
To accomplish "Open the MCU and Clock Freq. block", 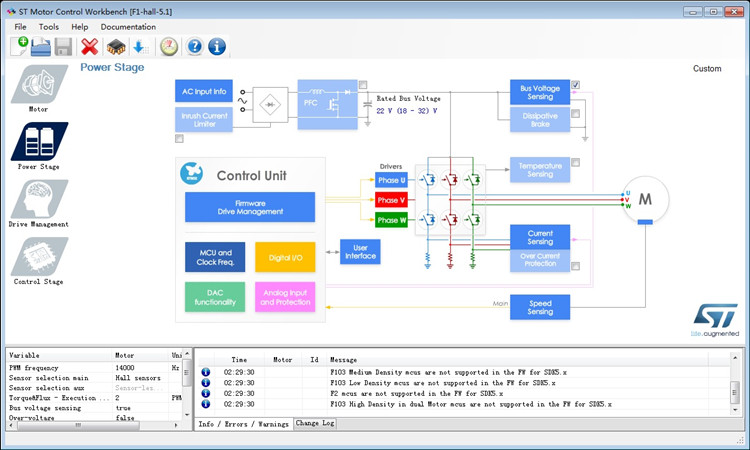I will pyautogui.click(x=215, y=257).
